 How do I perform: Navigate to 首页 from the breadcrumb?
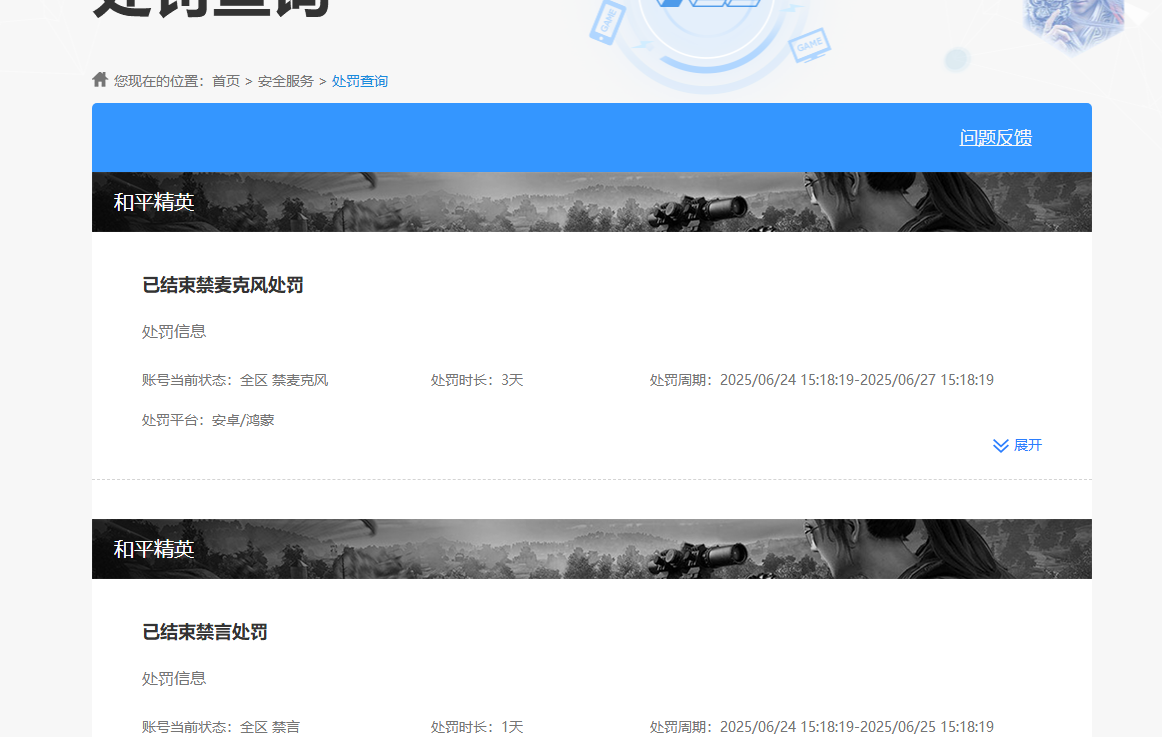click(225, 80)
